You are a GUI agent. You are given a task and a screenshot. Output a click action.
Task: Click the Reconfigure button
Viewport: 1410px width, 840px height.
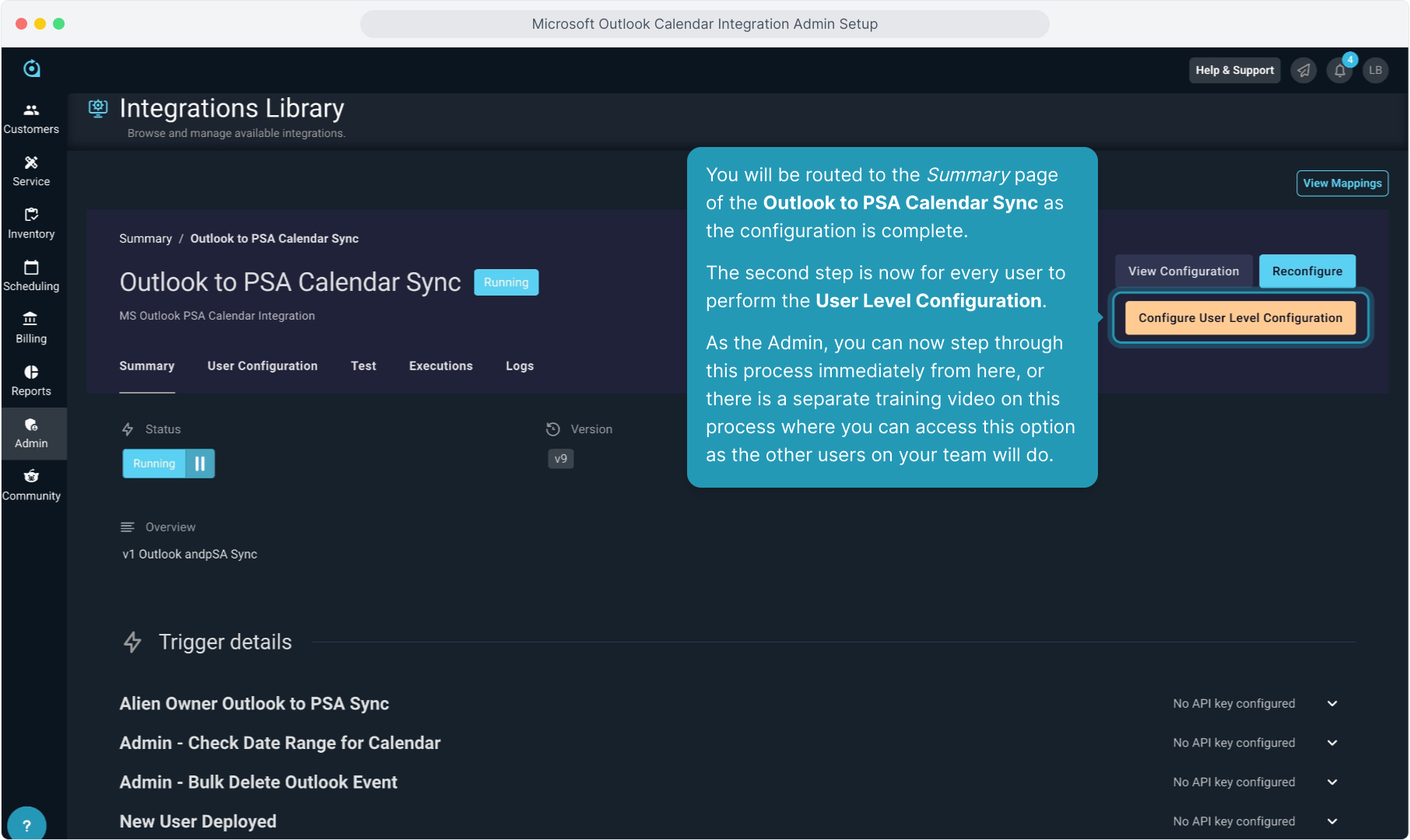(1307, 271)
